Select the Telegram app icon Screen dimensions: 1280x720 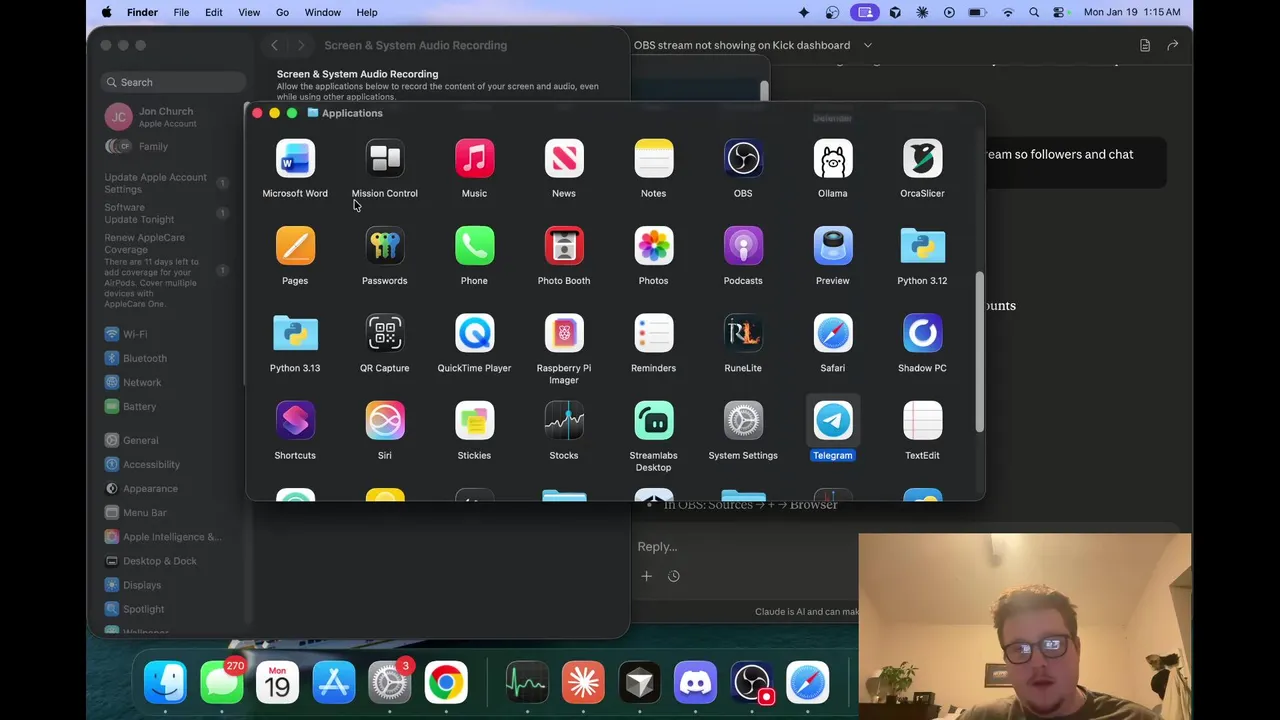pyautogui.click(x=833, y=421)
